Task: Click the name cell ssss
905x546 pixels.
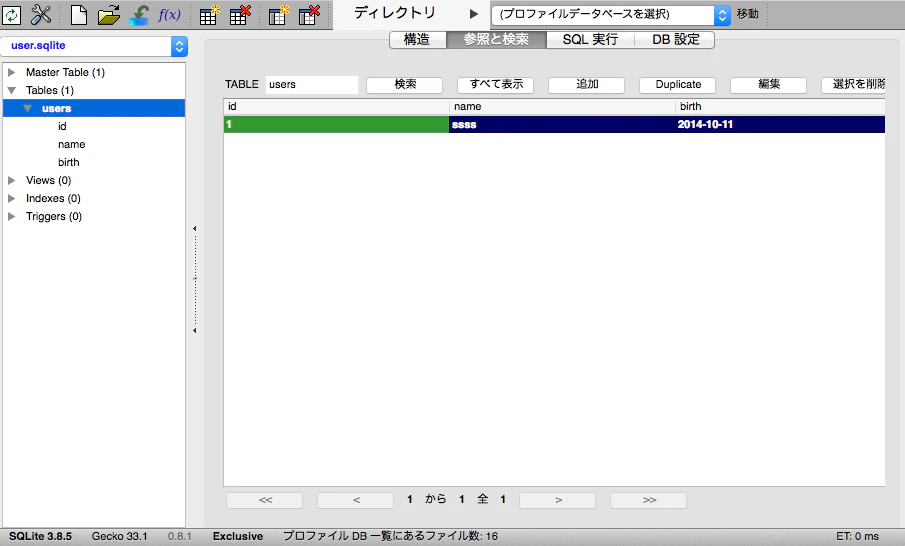Action: tap(562, 124)
